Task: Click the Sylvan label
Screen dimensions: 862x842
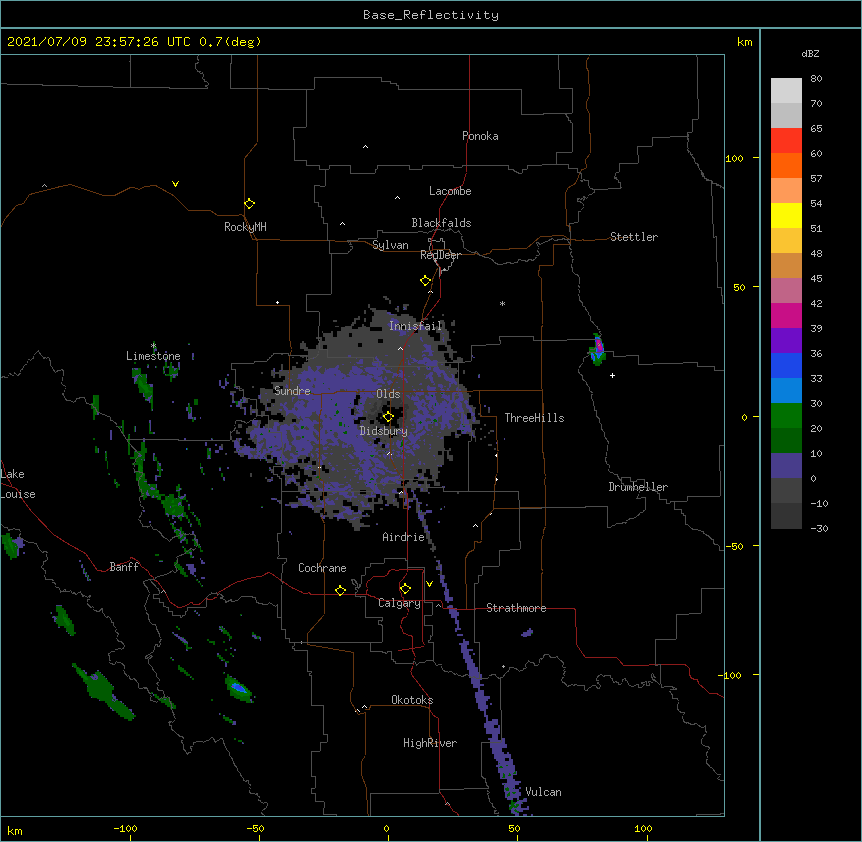Action: click(390, 245)
